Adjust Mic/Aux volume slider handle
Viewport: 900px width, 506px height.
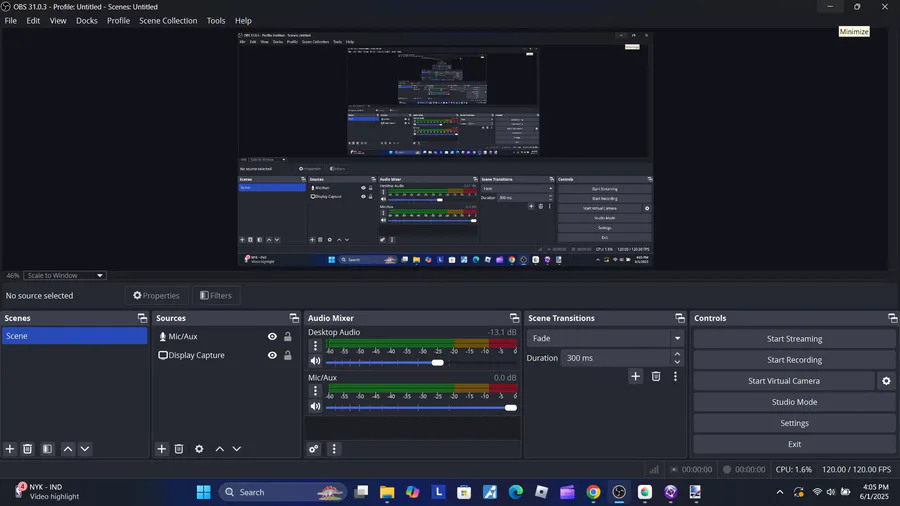510,408
